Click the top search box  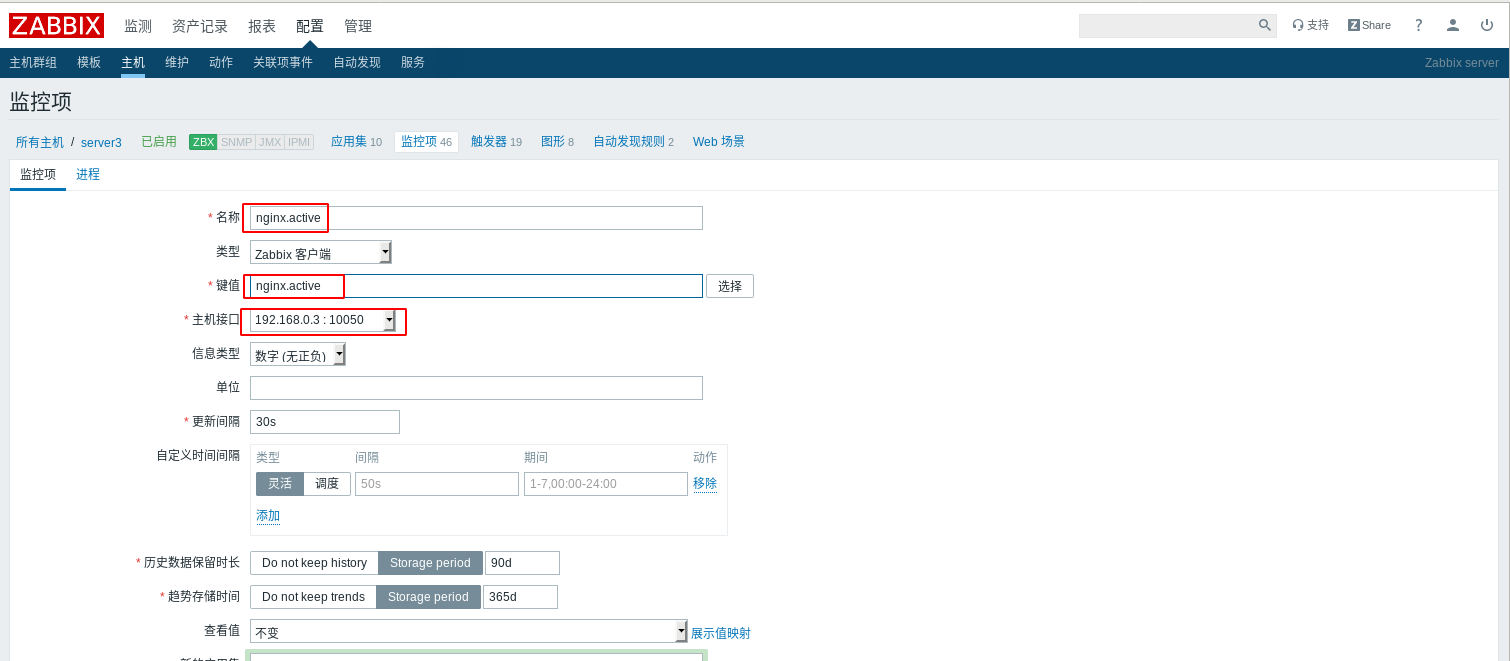pos(1166,25)
